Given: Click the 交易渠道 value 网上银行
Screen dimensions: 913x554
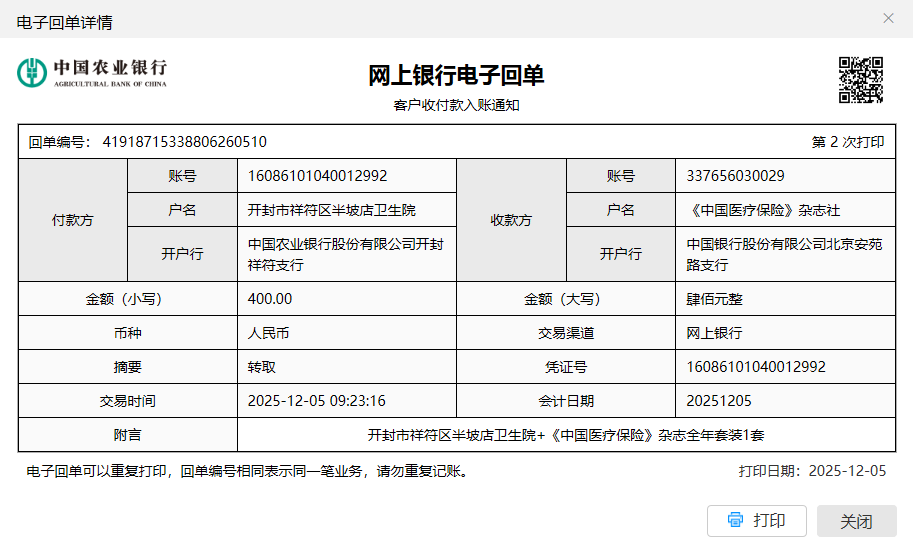Looking at the screenshot, I should 715,333.
